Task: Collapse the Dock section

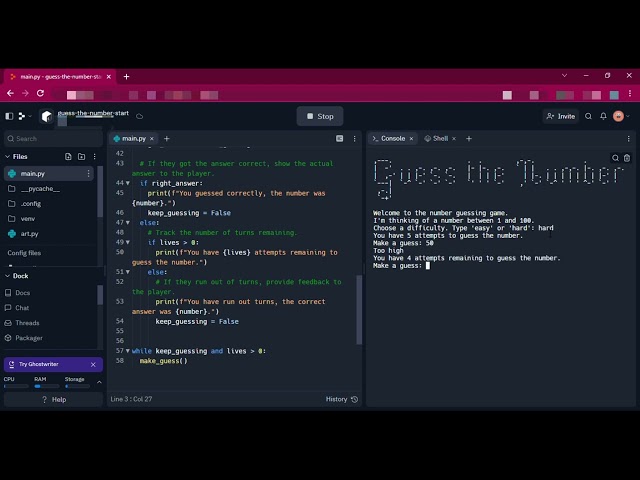Action: (x=7, y=276)
